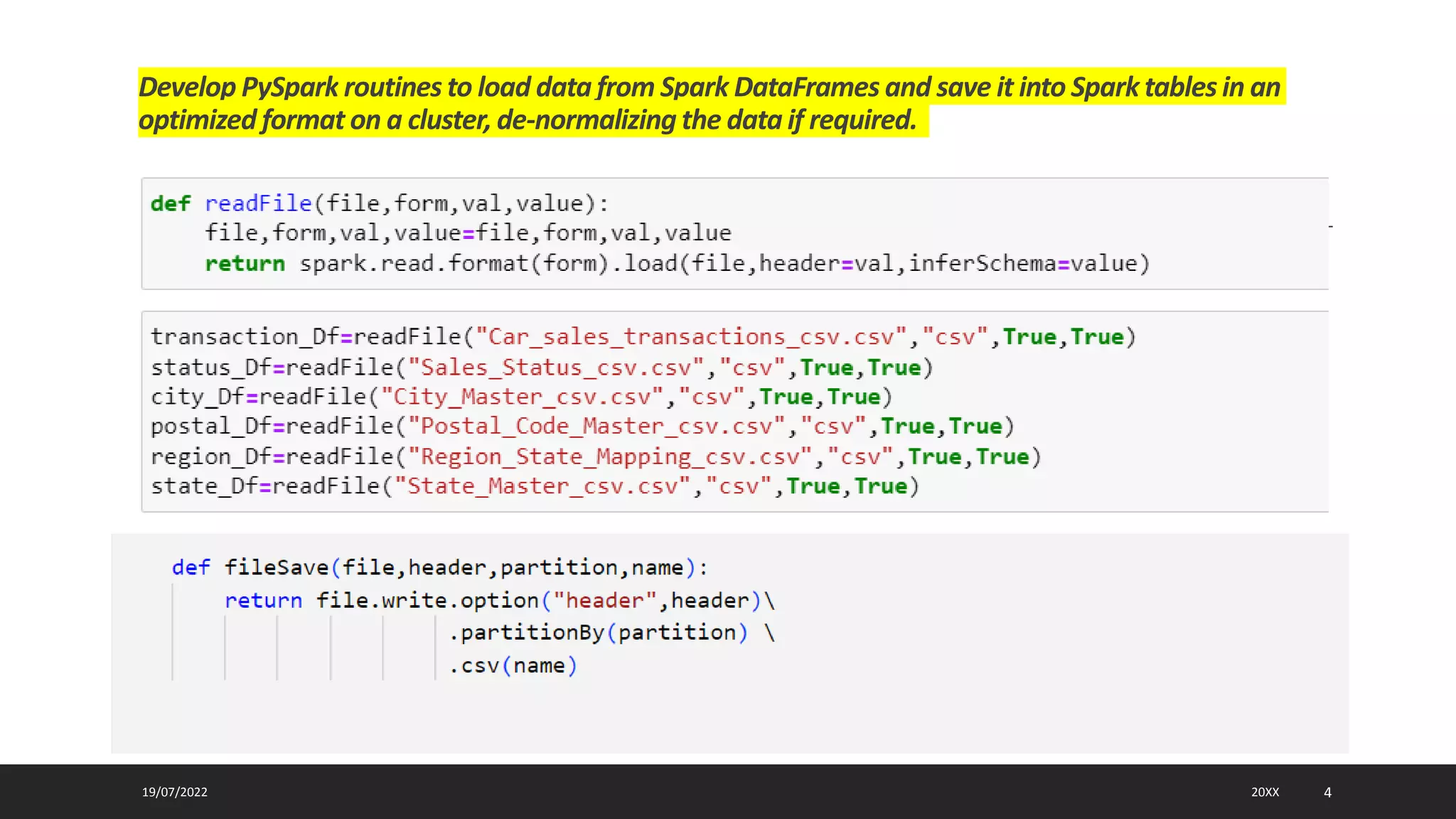Viewport: 1456px width, 819px height.
Task: Click the .partitionBy(partition) line
Action: (598, 633)
